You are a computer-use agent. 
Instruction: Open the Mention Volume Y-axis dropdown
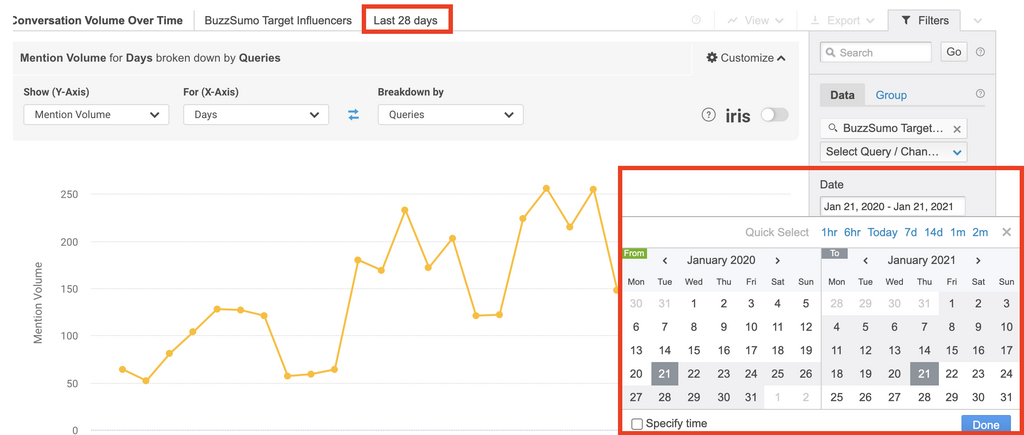click(x=96, y=115)
